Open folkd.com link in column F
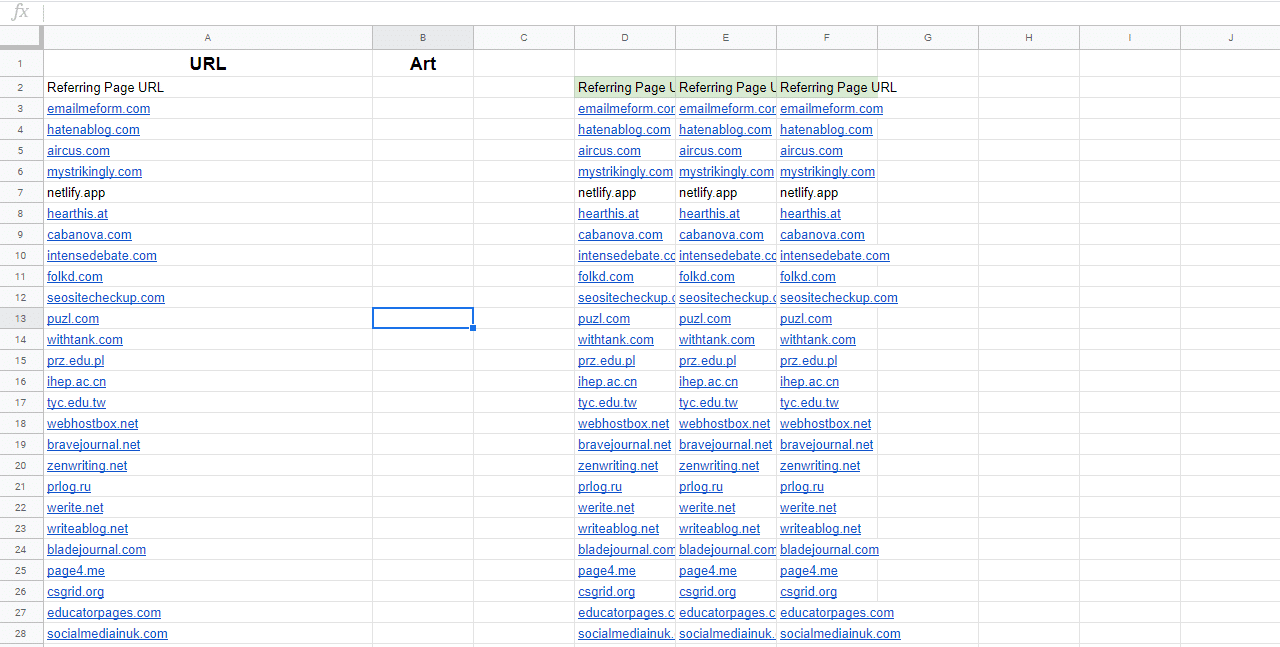Screen dimensions: 1280x647 [808, 276]
